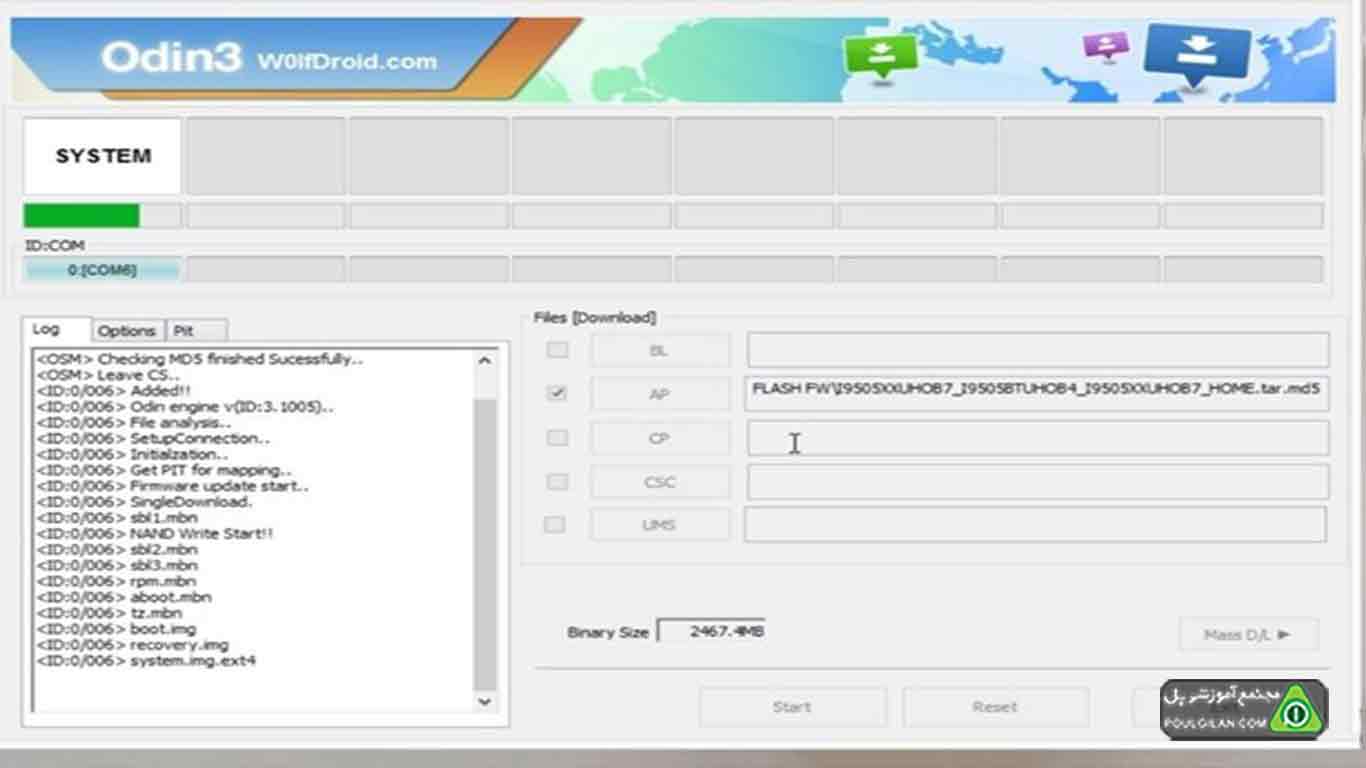The image size is (1366, 768).
Task: Click the 'aboot.mbn' log line
Action: coord(124,597)
